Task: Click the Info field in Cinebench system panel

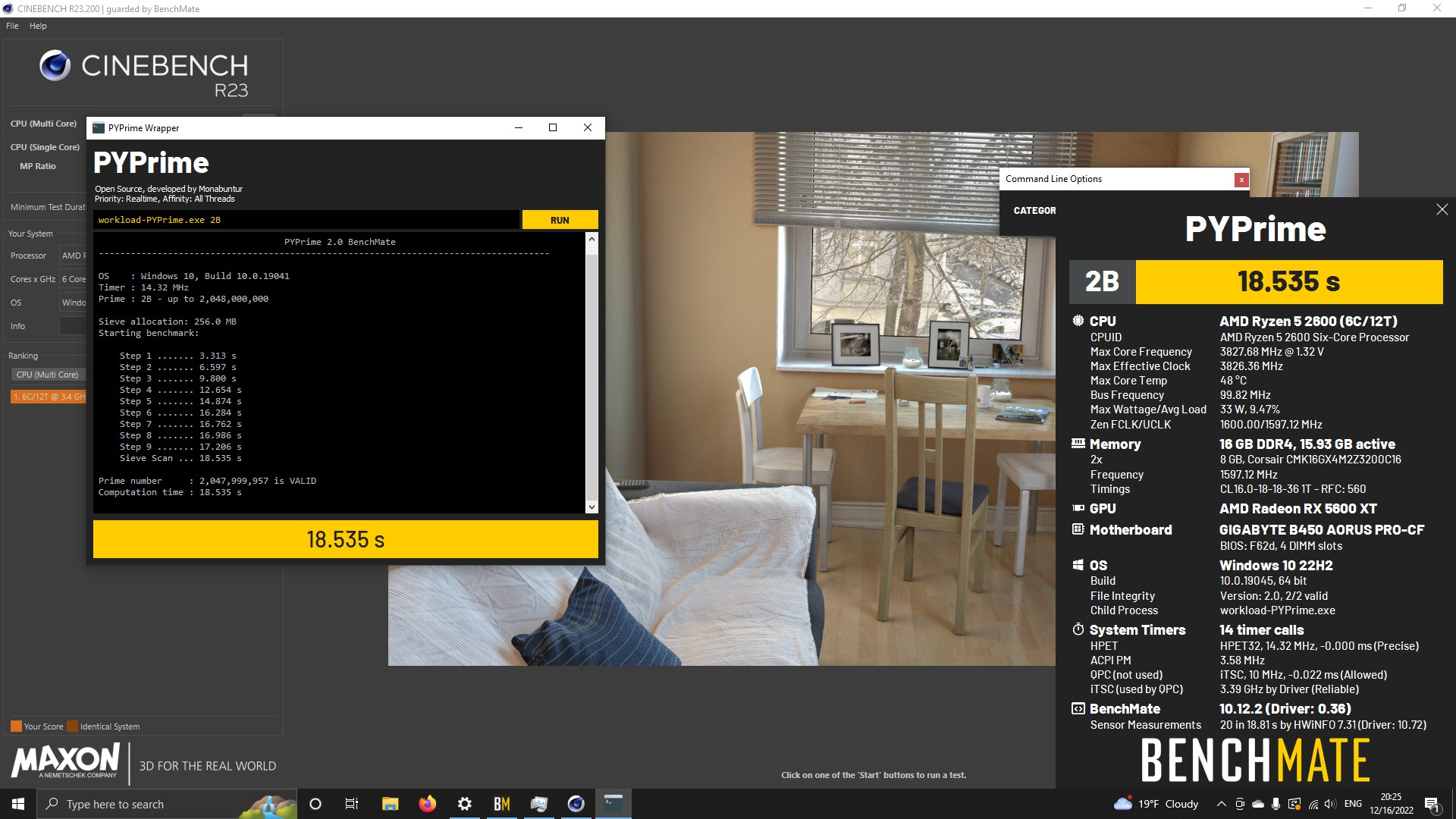Action: pyautogui.click(x=73, y=326)
